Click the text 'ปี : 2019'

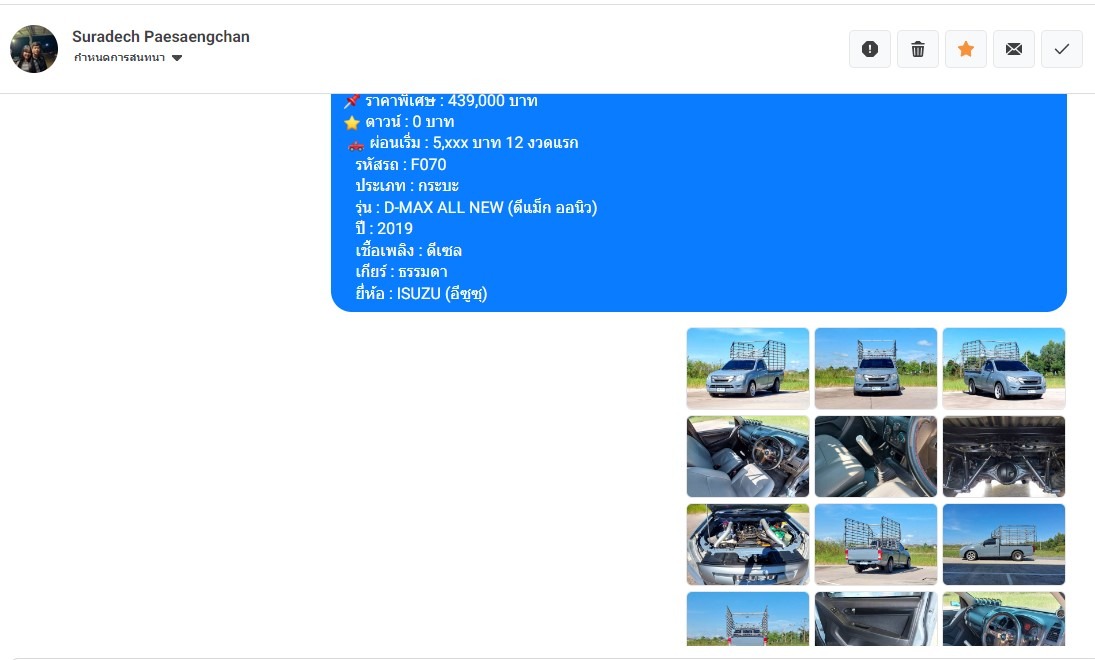pyautogui.click(x=383, y=228)
